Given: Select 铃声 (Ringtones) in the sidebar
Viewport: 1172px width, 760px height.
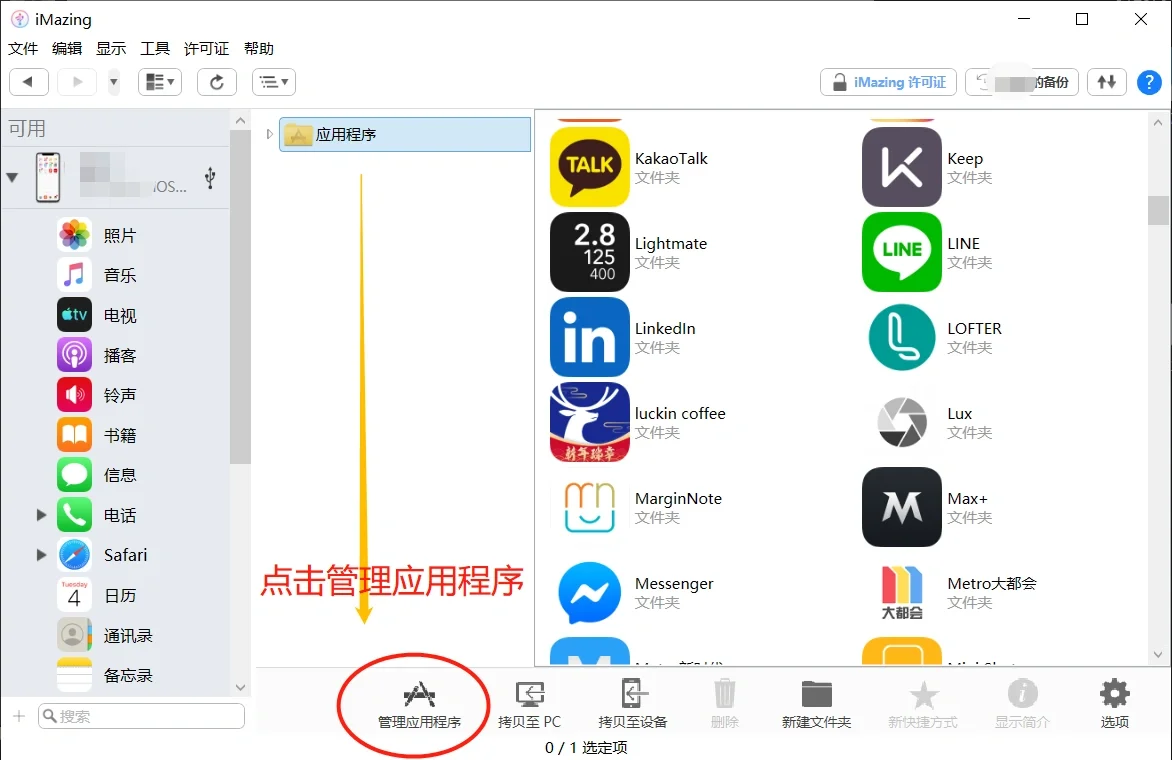Looking at the screenshot, I should coord(120,394).
